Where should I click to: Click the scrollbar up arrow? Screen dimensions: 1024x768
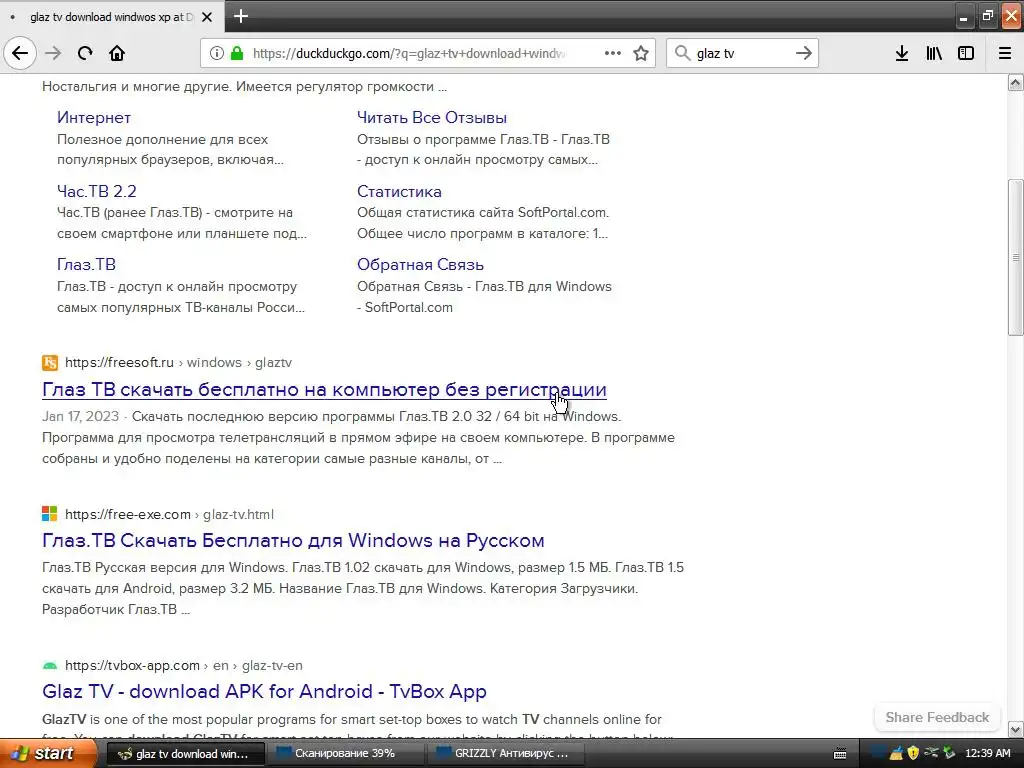tap(1016, 82)
